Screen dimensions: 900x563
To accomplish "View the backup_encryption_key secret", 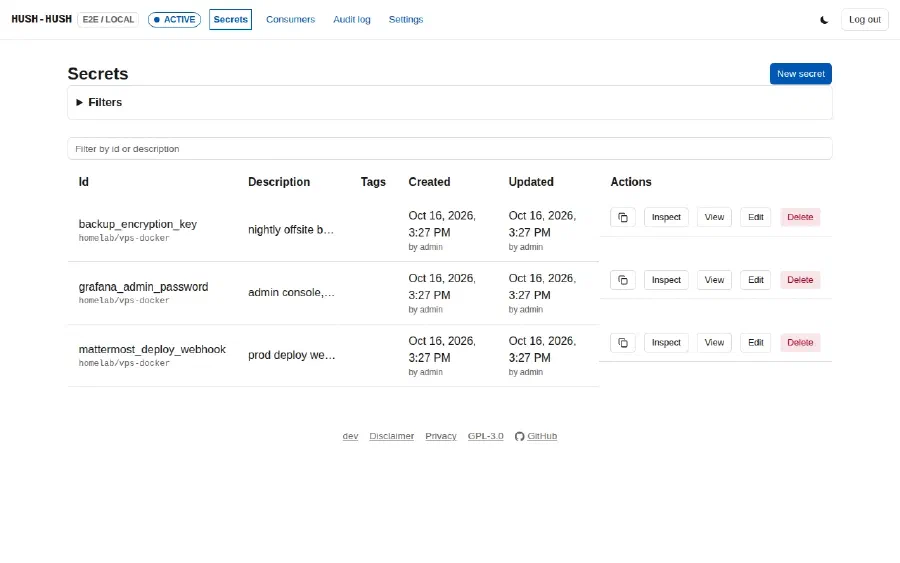I will tap(714, 218).
